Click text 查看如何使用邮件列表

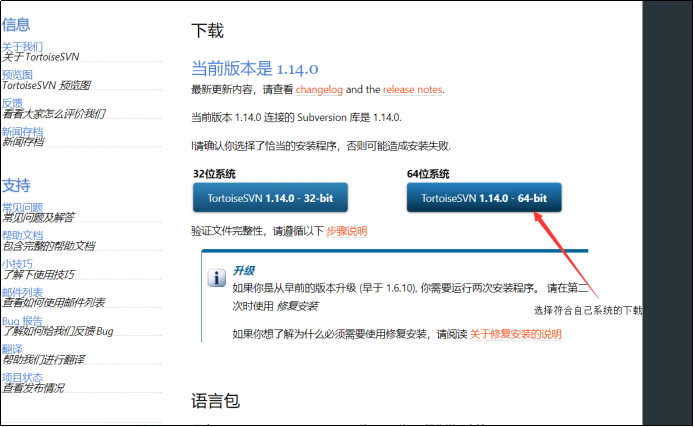pos(54,303)
